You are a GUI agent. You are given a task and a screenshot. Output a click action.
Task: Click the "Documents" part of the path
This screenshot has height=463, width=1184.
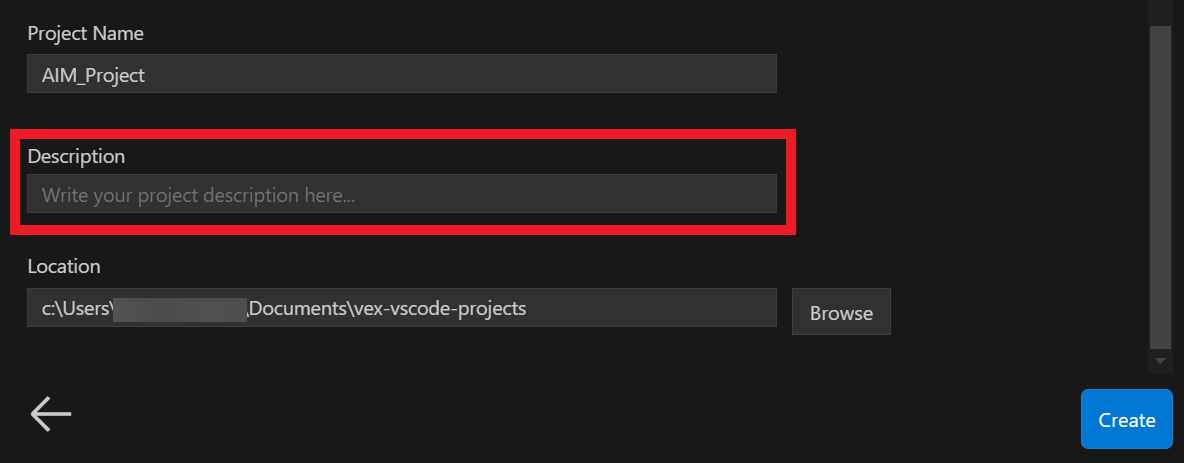click(297, 308)
